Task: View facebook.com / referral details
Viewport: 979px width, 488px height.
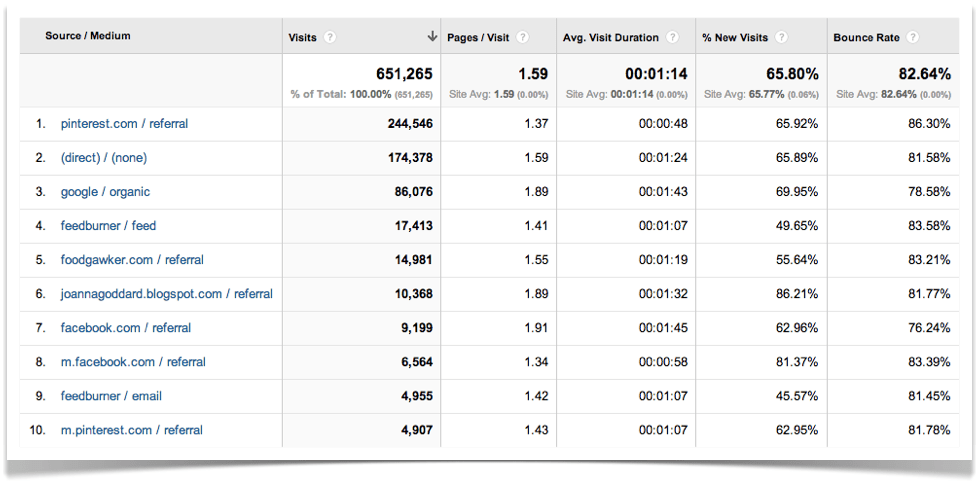Action: 126,328
